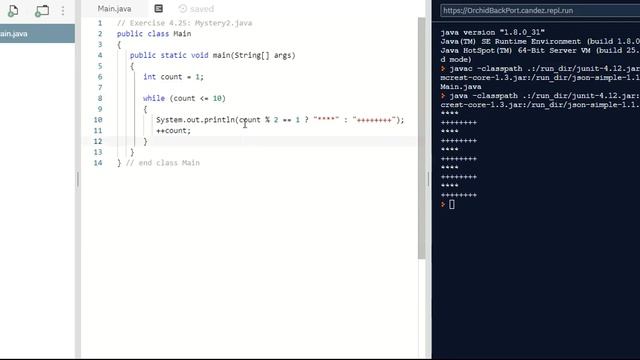Viewport: 640px width, 360px height.
Task: Click the saved status indicator
Action: 196,9
